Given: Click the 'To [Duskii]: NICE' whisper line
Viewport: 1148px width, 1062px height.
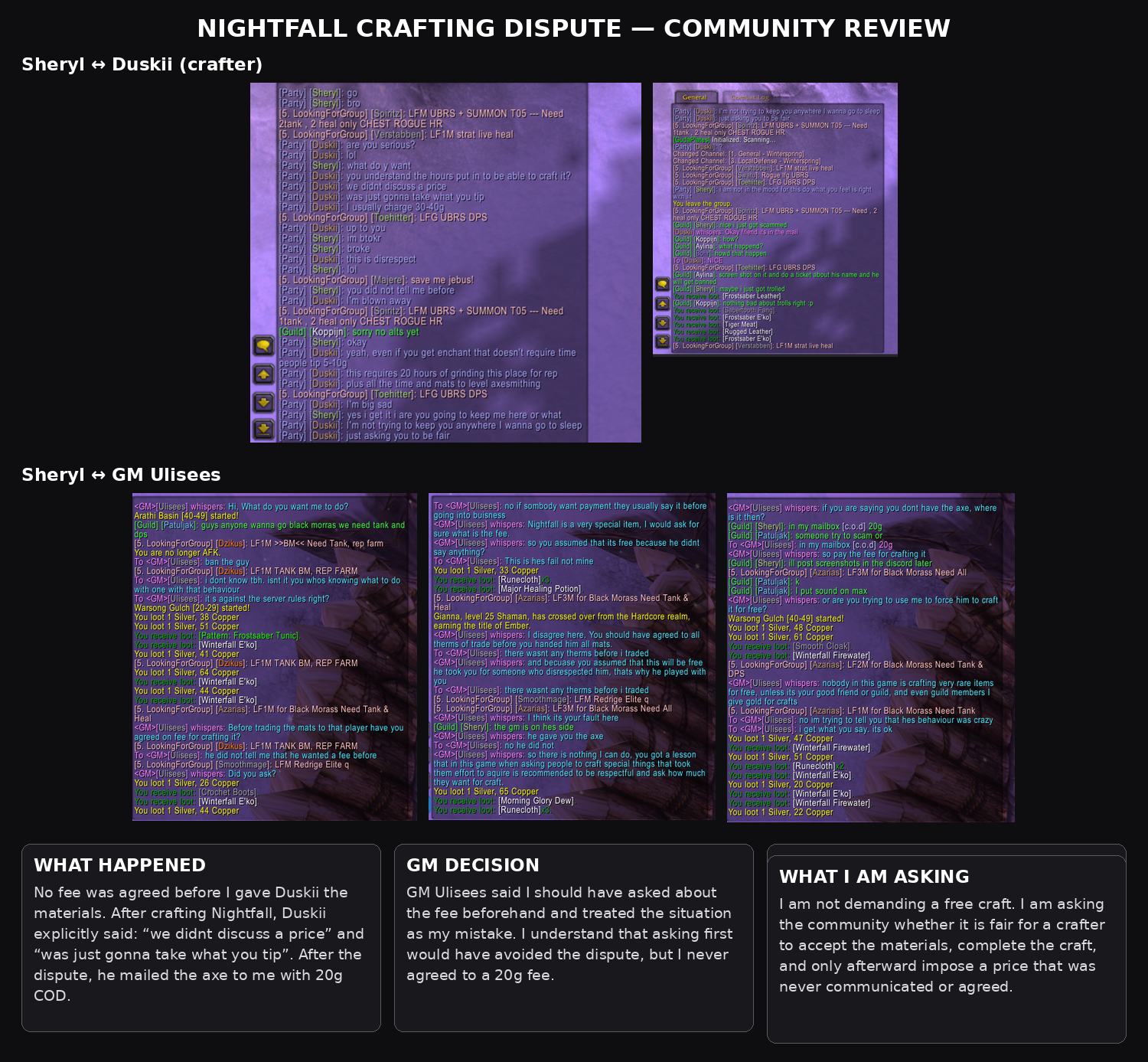Looking at the screenshot, I should 698,260.
